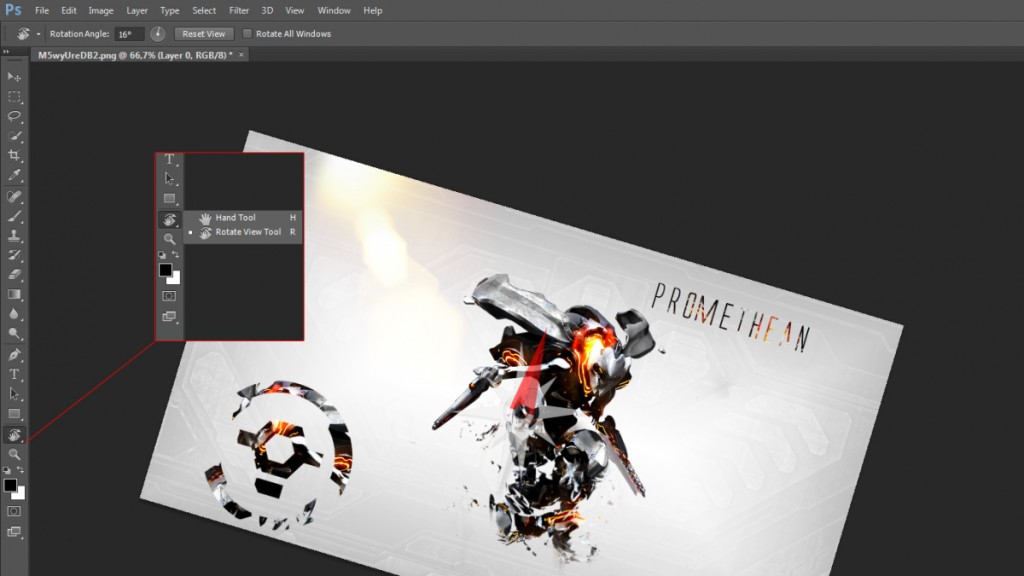The height and width of the screenshot is (576, 1024).
Task: Click the Reset View button
Action: [204, 34]
